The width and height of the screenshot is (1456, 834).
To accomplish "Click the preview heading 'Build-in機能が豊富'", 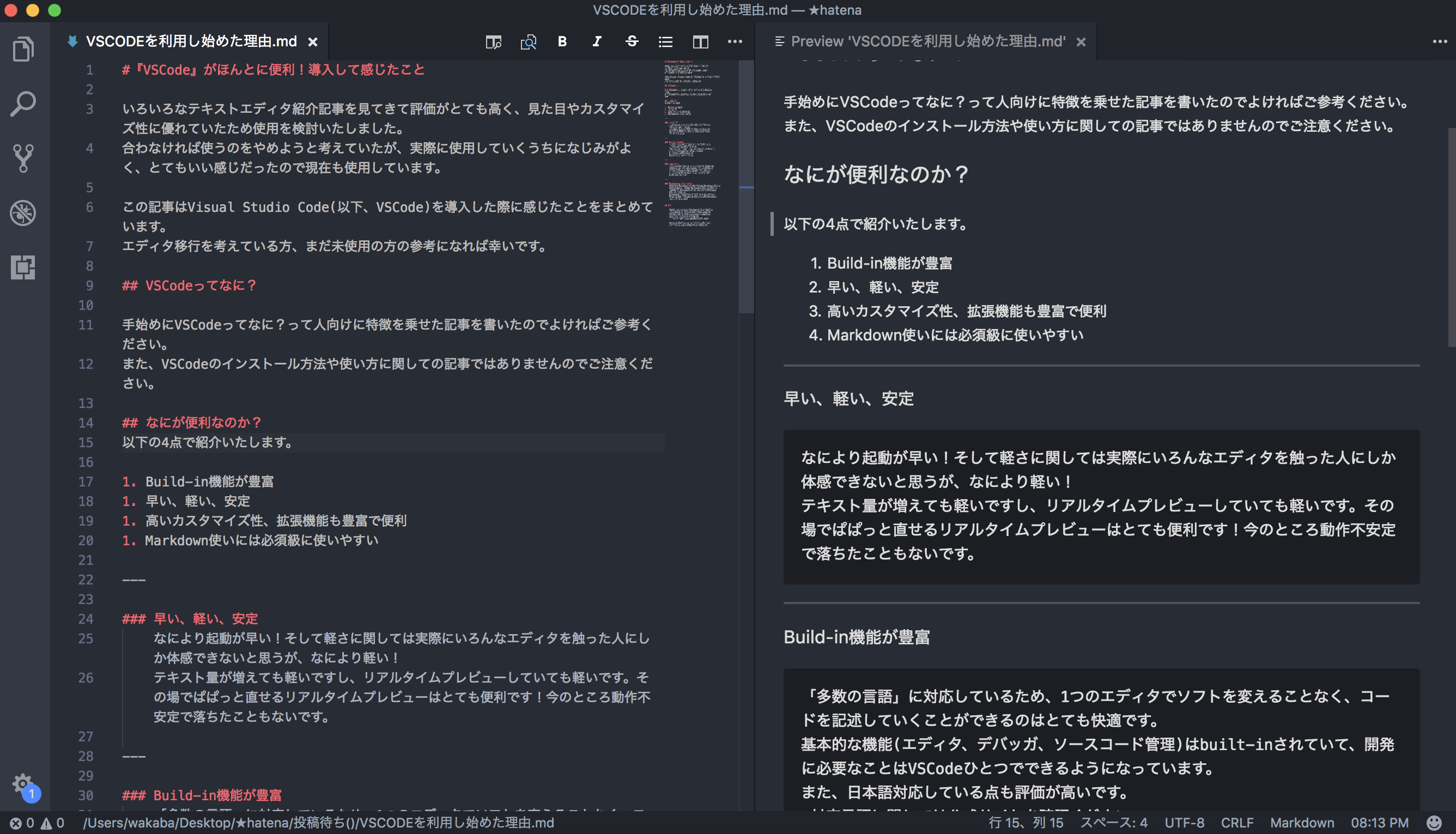I will pos(857,637).
